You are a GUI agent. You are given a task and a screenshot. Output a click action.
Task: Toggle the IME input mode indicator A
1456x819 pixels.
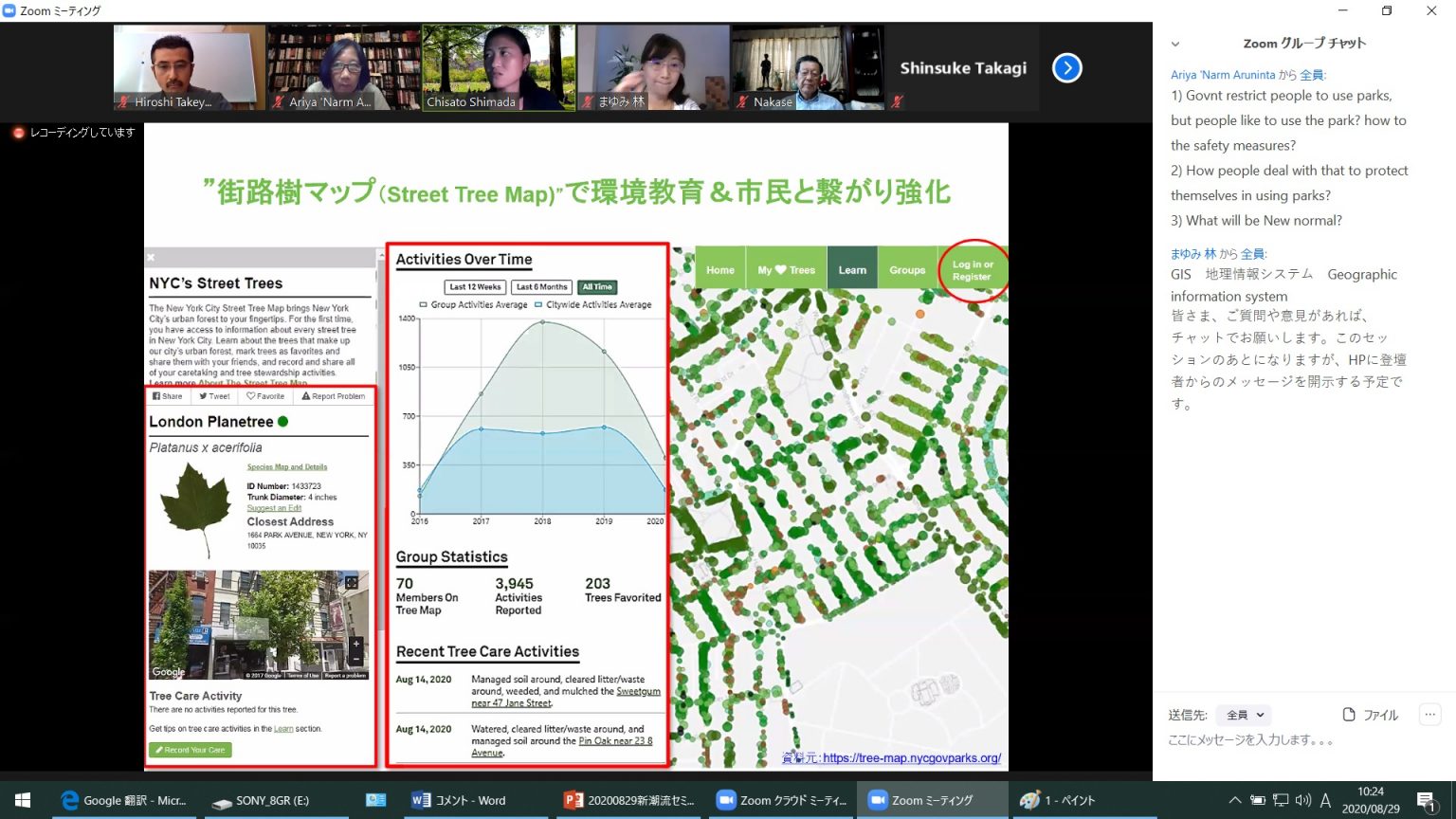1325,800
